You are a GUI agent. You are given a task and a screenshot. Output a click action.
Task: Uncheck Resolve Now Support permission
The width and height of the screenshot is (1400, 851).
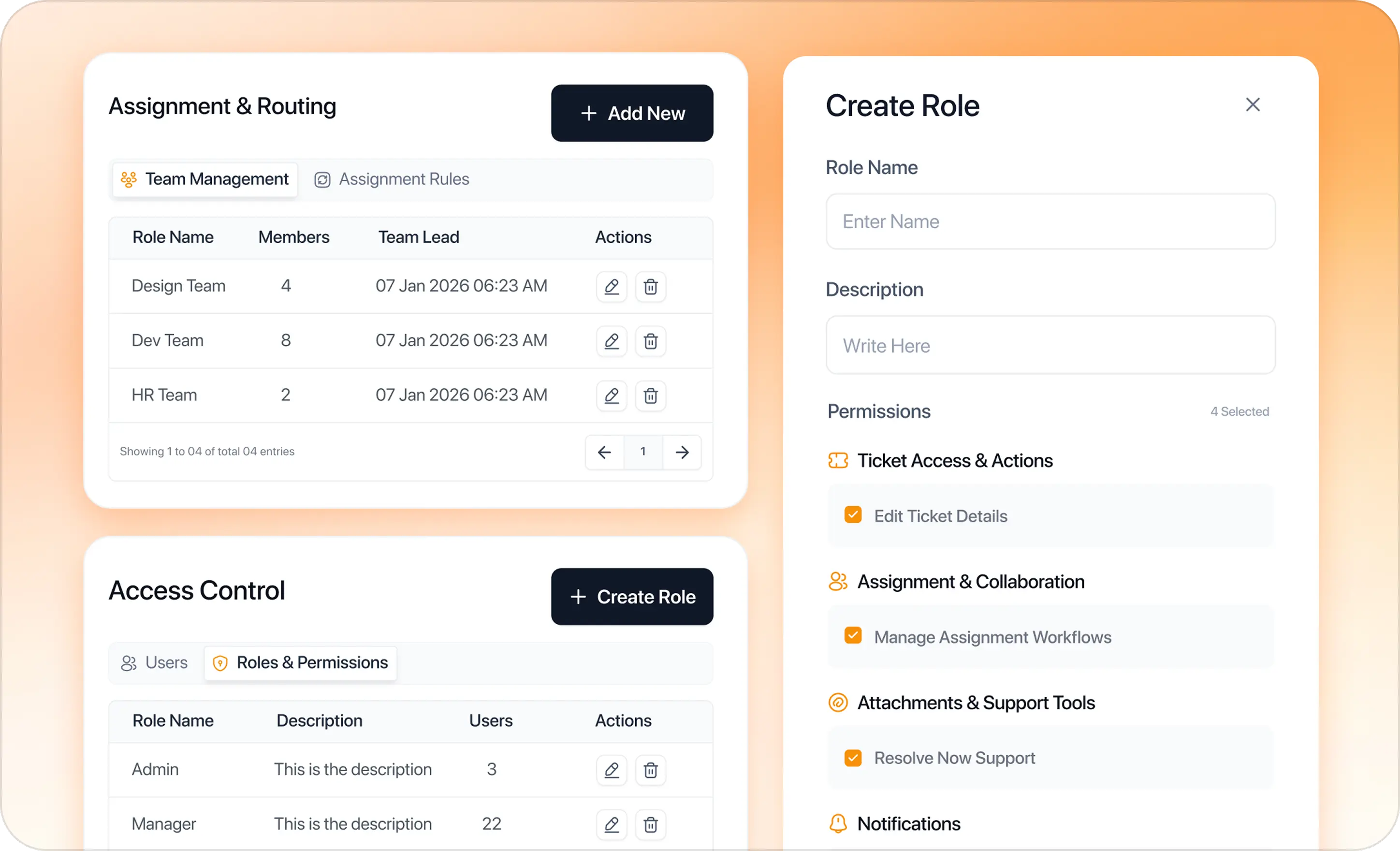tap(853, 758)
